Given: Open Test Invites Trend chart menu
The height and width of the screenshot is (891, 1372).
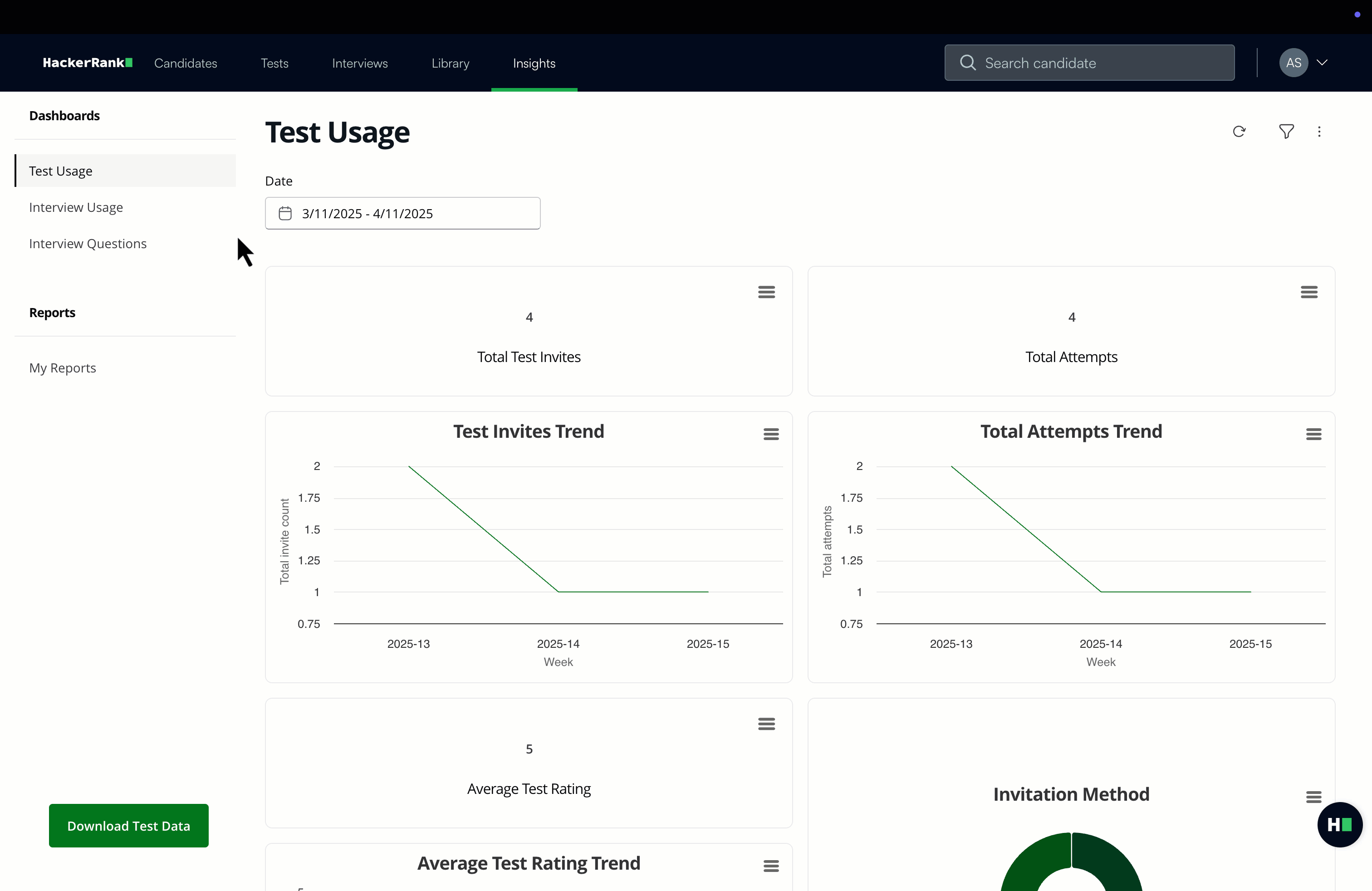Looking at the screenshot, I should tap(771, 435).
